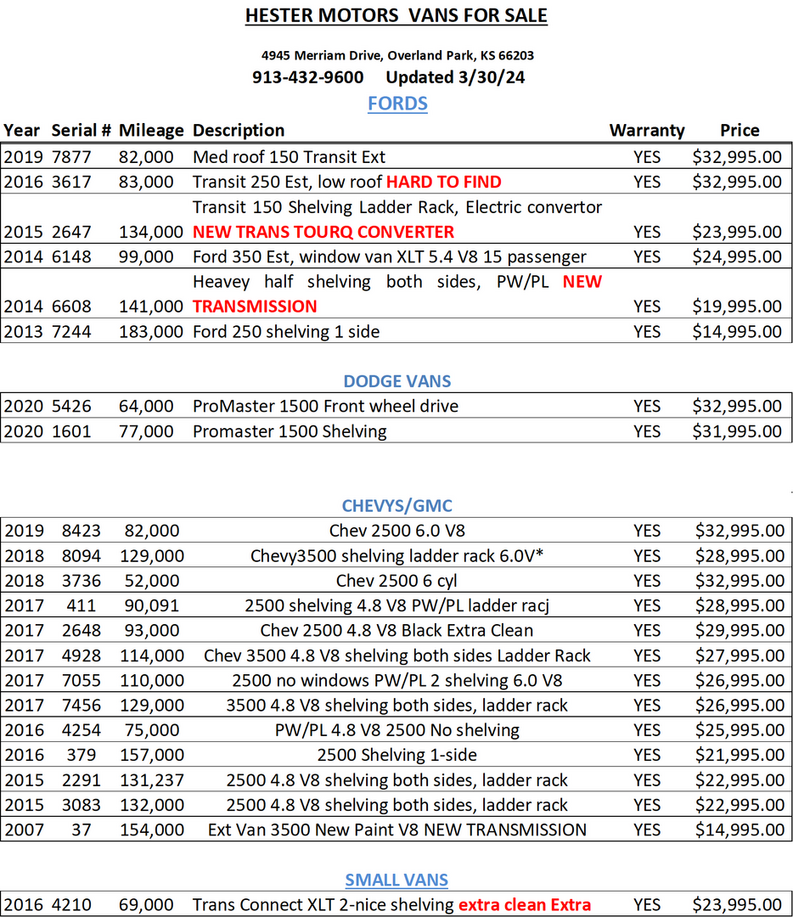
Task: Select the CHEVYS/GMC section heading
Action: 397,506
